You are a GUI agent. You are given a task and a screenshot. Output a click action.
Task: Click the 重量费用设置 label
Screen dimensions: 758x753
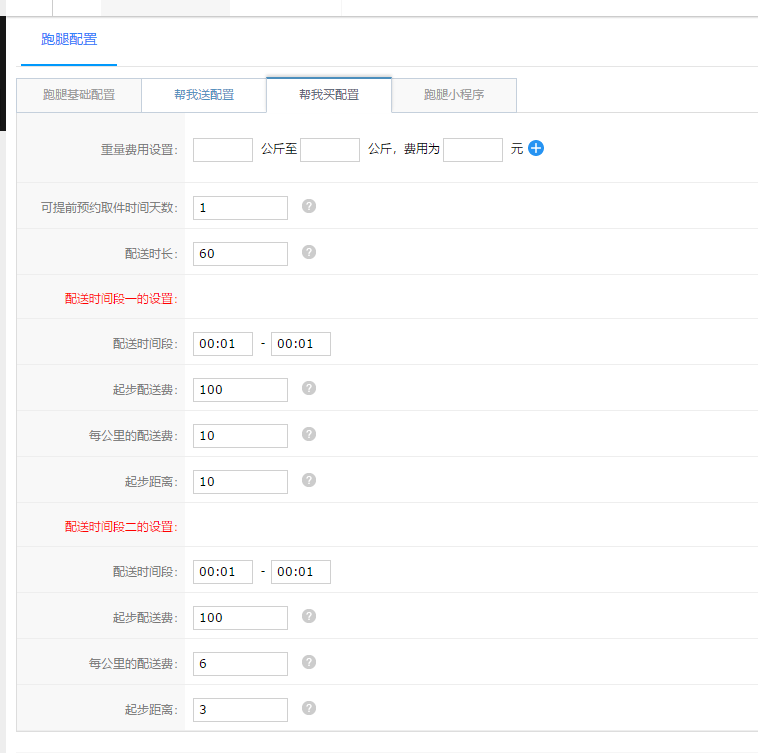[x=139, y=150]
